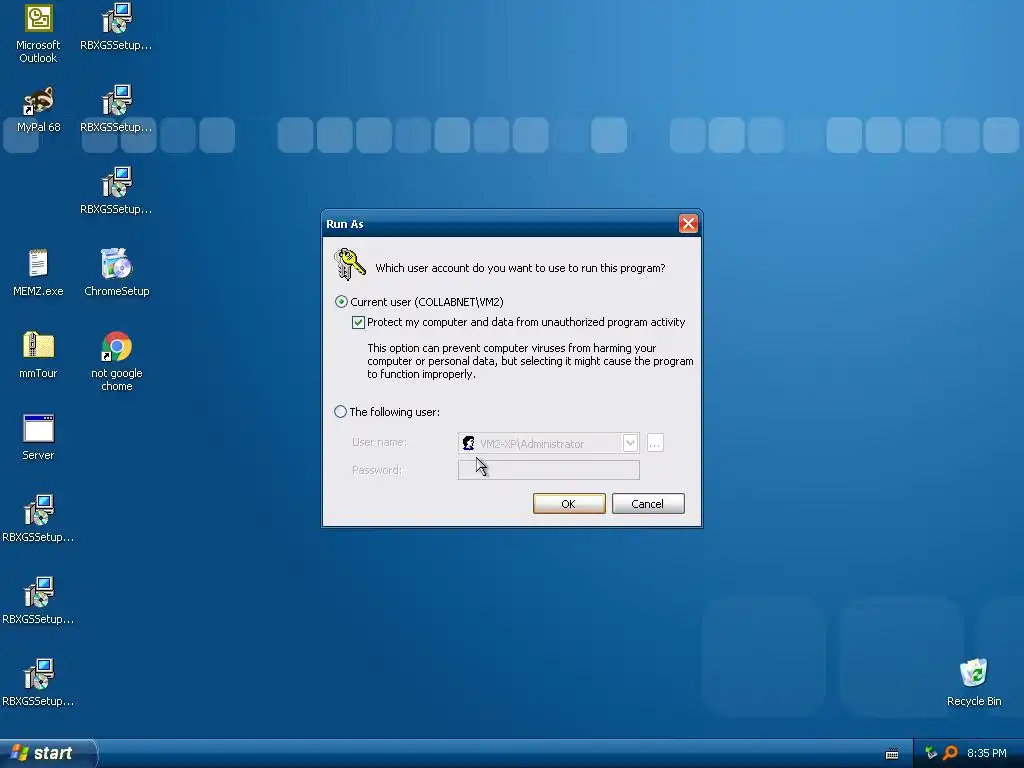
Task: Click the Password input field
Action: point(549,470)
